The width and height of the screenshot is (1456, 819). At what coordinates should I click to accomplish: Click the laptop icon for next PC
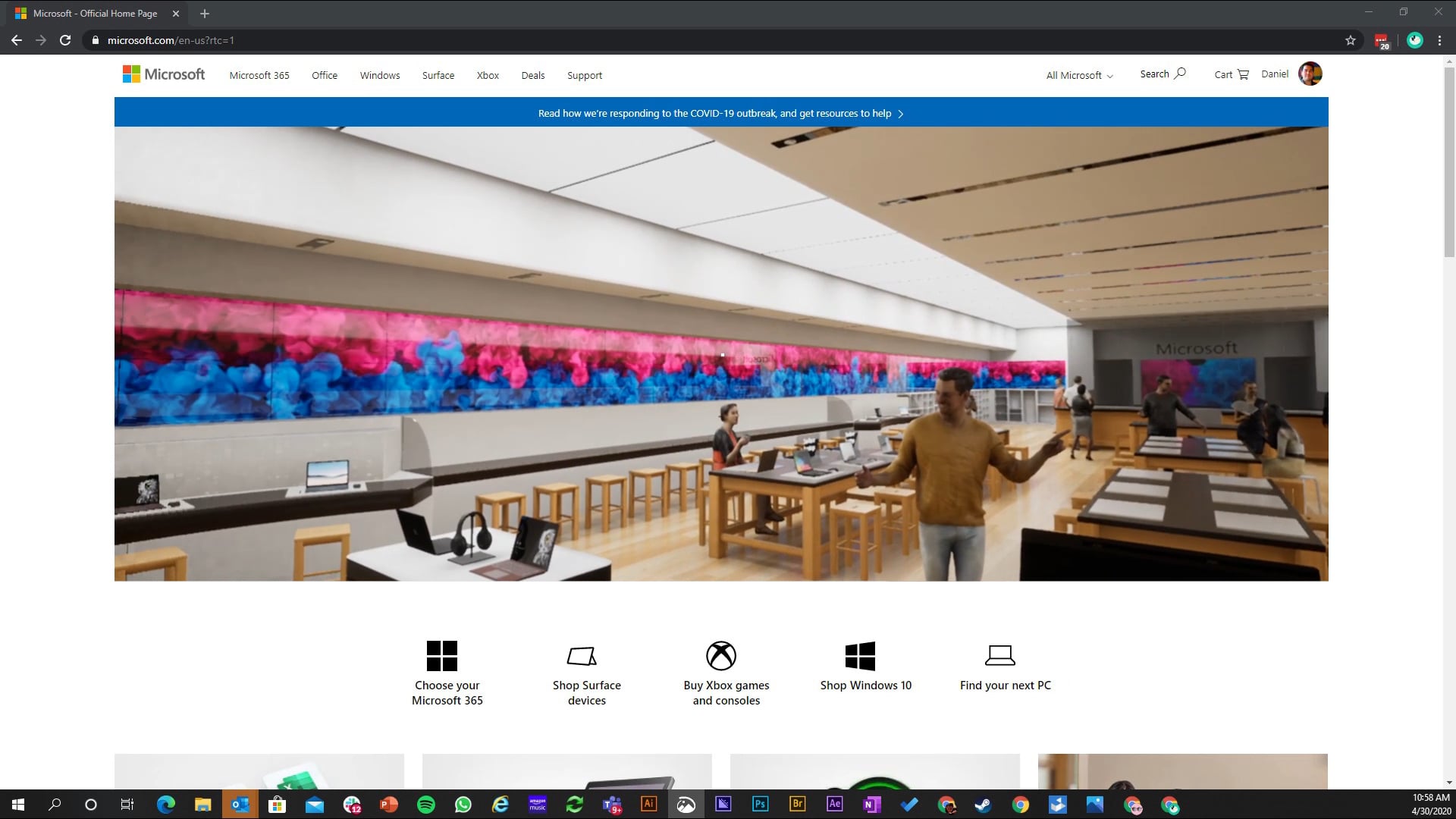(x=999, y=655)
